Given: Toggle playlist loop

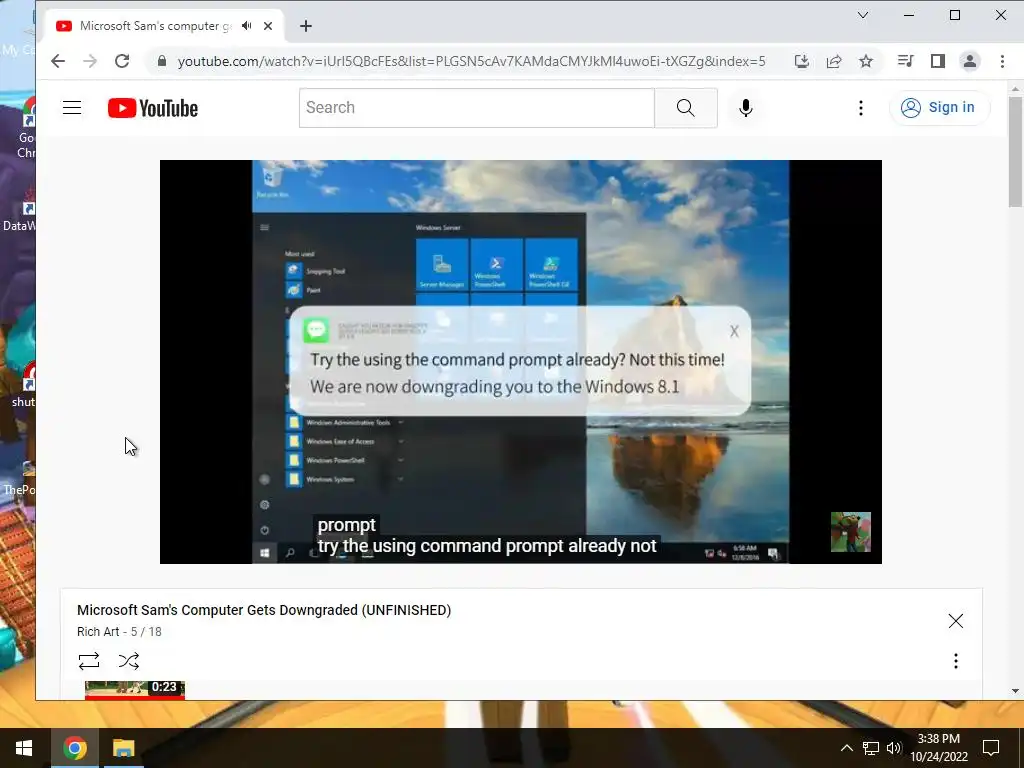Looking at the screenshot, I should pos(89,661).
